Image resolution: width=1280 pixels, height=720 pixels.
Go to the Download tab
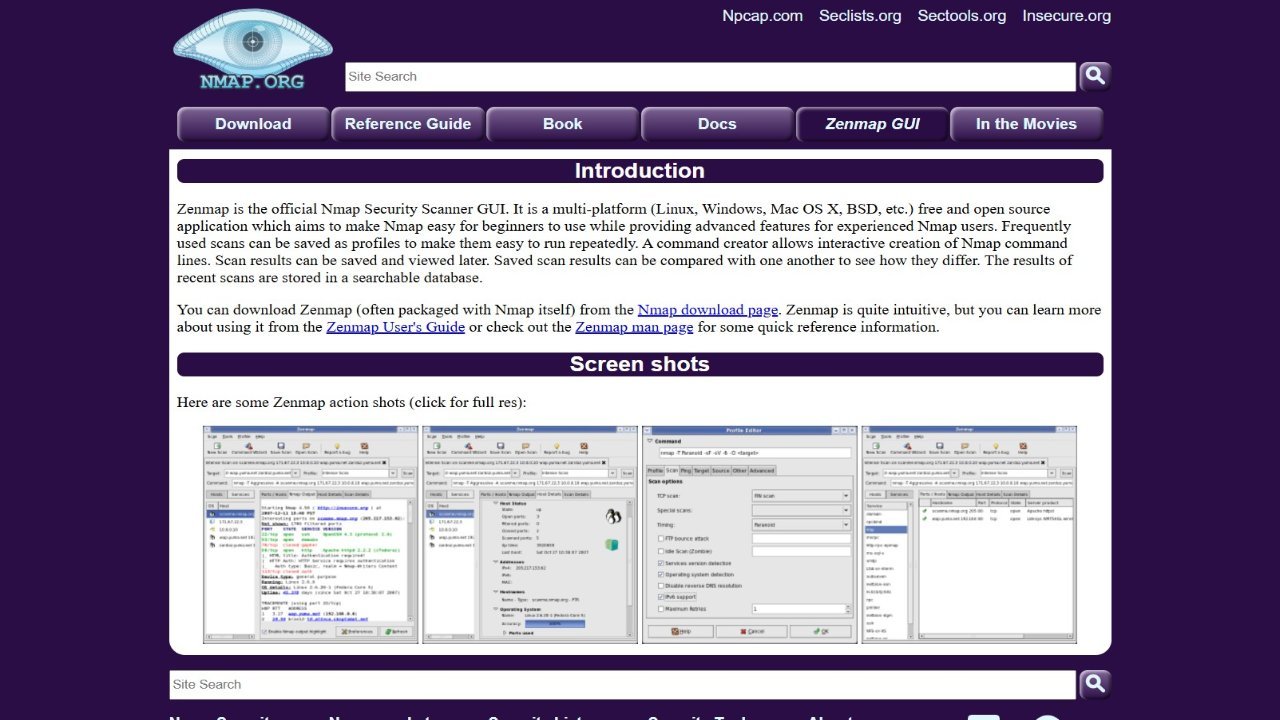click(x=253, y=124)
